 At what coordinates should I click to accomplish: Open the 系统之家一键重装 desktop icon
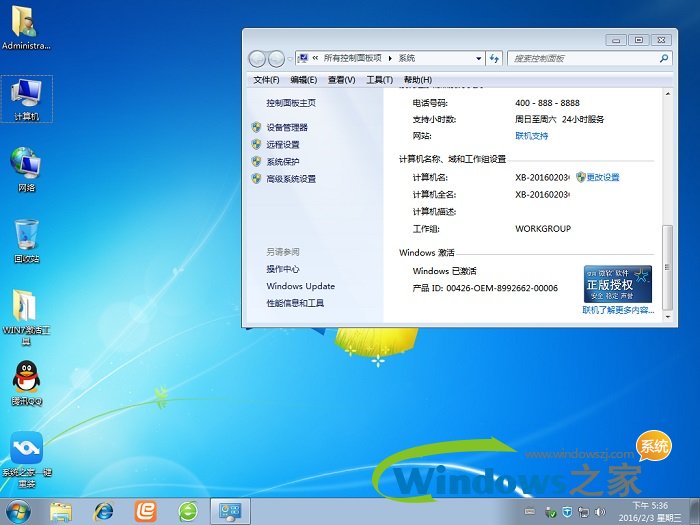(26, 459)
